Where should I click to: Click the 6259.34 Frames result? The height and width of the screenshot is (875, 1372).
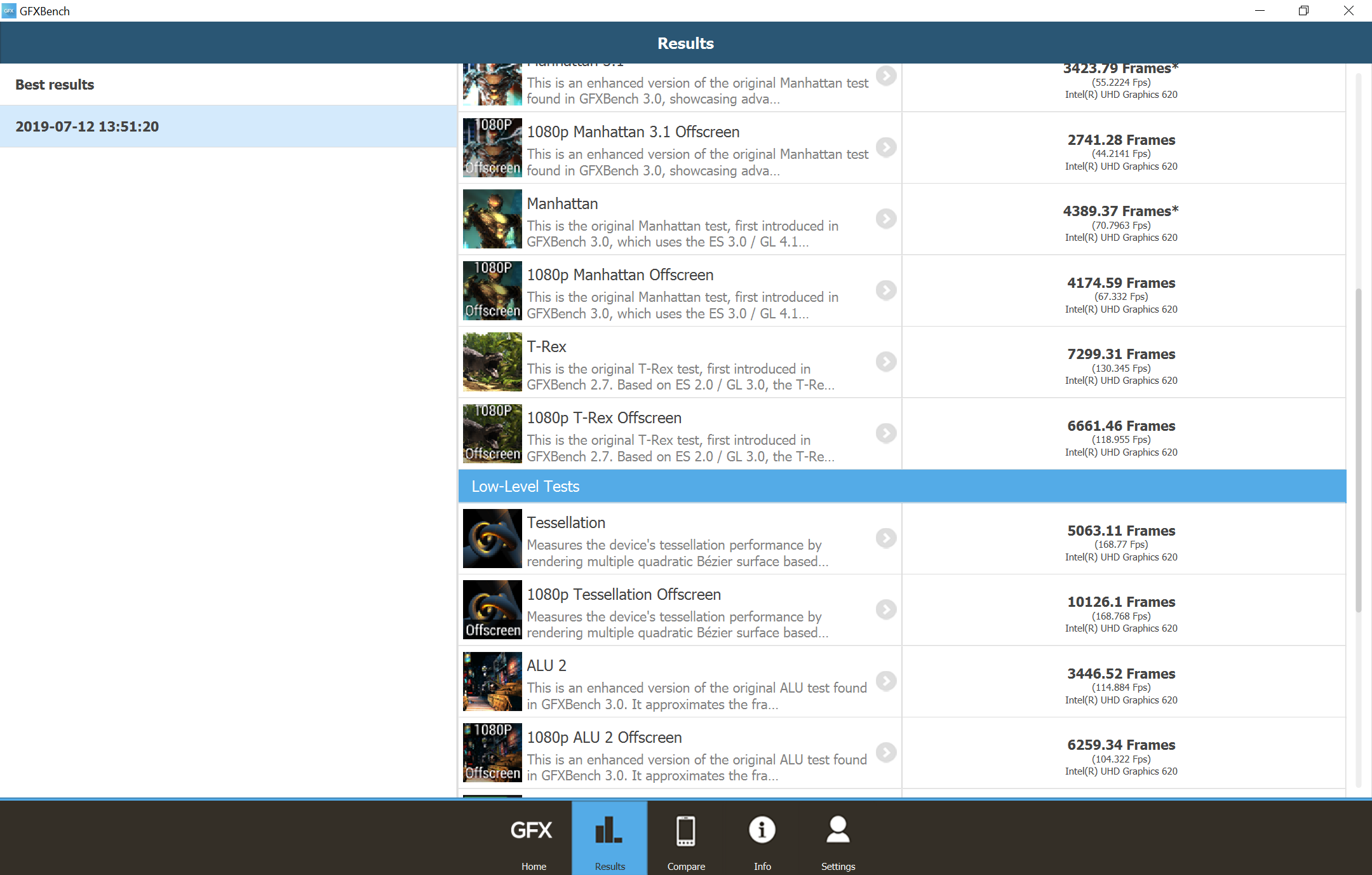pyautogui.click(x=1121, y=745)
